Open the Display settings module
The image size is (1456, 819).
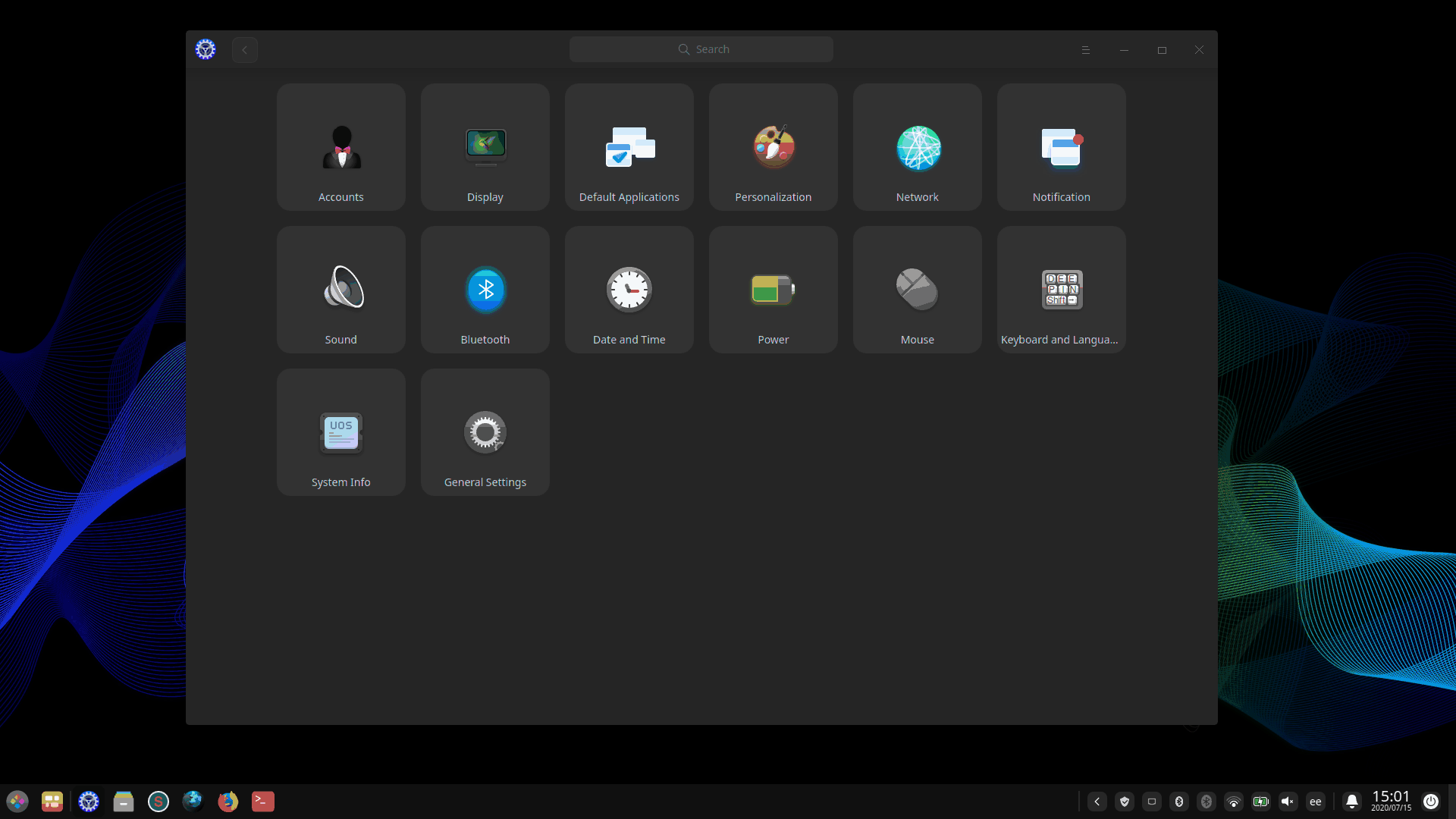point(485,147)
